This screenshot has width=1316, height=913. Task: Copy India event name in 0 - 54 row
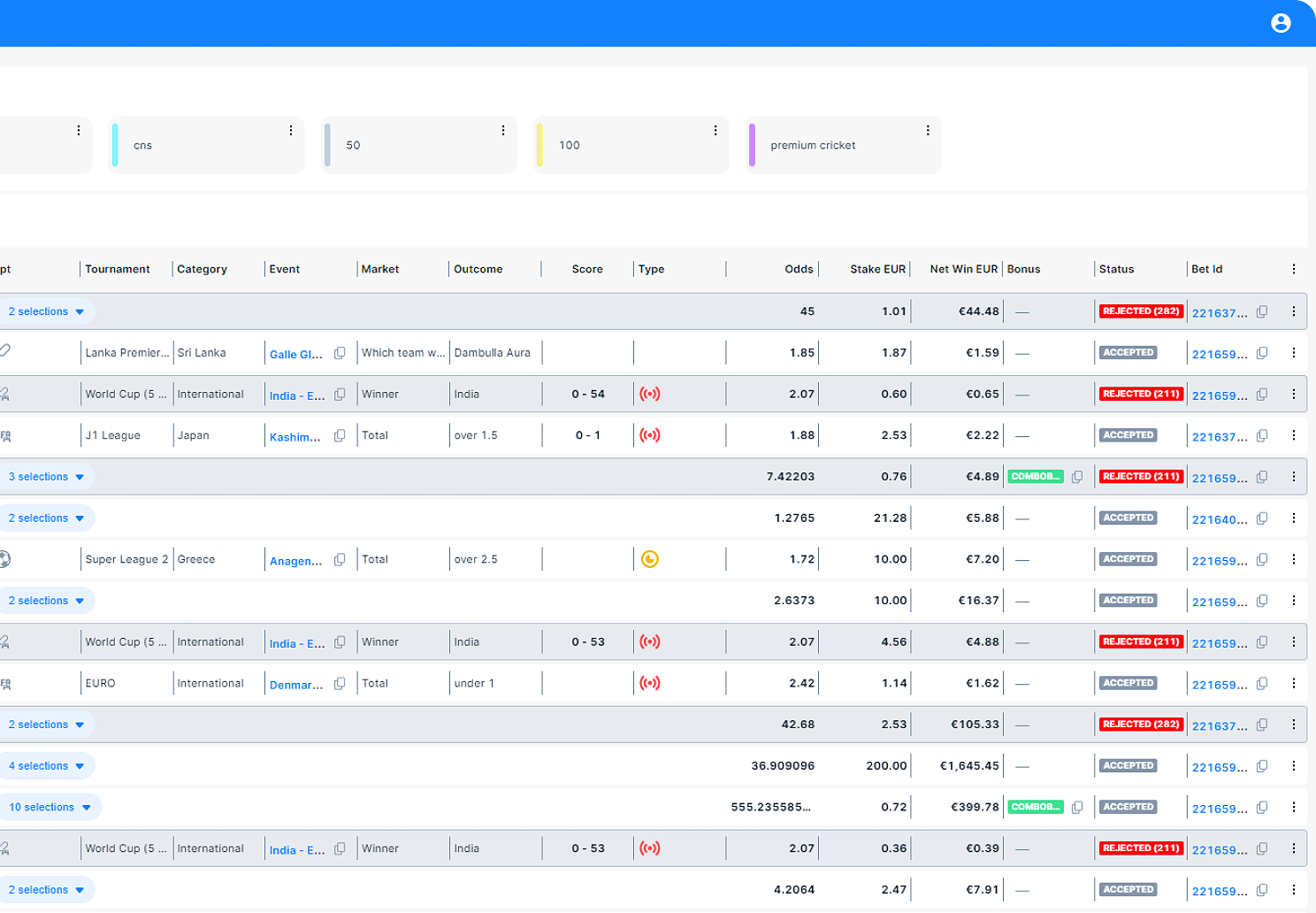coord(340,395)
